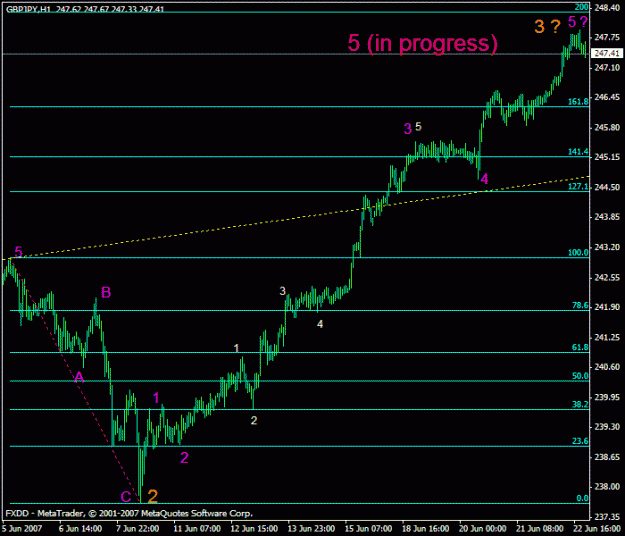Click 246.45 on the price axis
Viewport: 625px width, 536px height.
click(607, 97)
